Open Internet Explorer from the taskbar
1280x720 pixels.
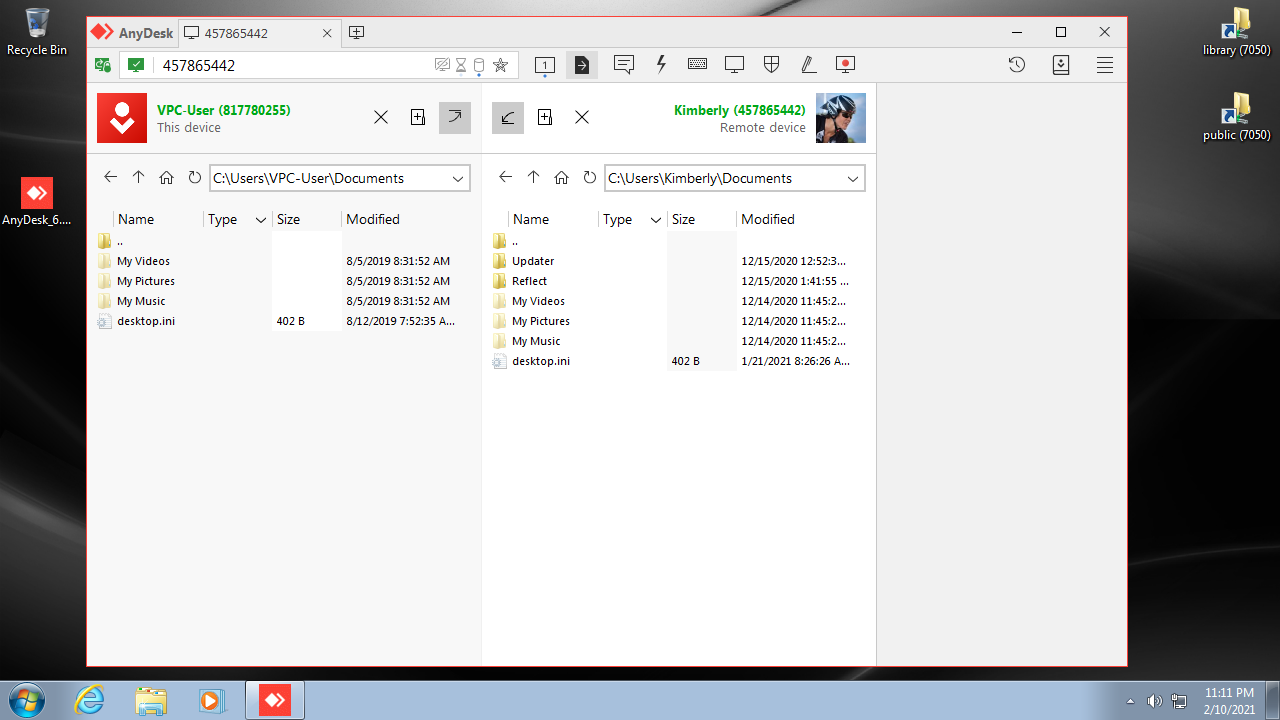(x=90, y=699)
